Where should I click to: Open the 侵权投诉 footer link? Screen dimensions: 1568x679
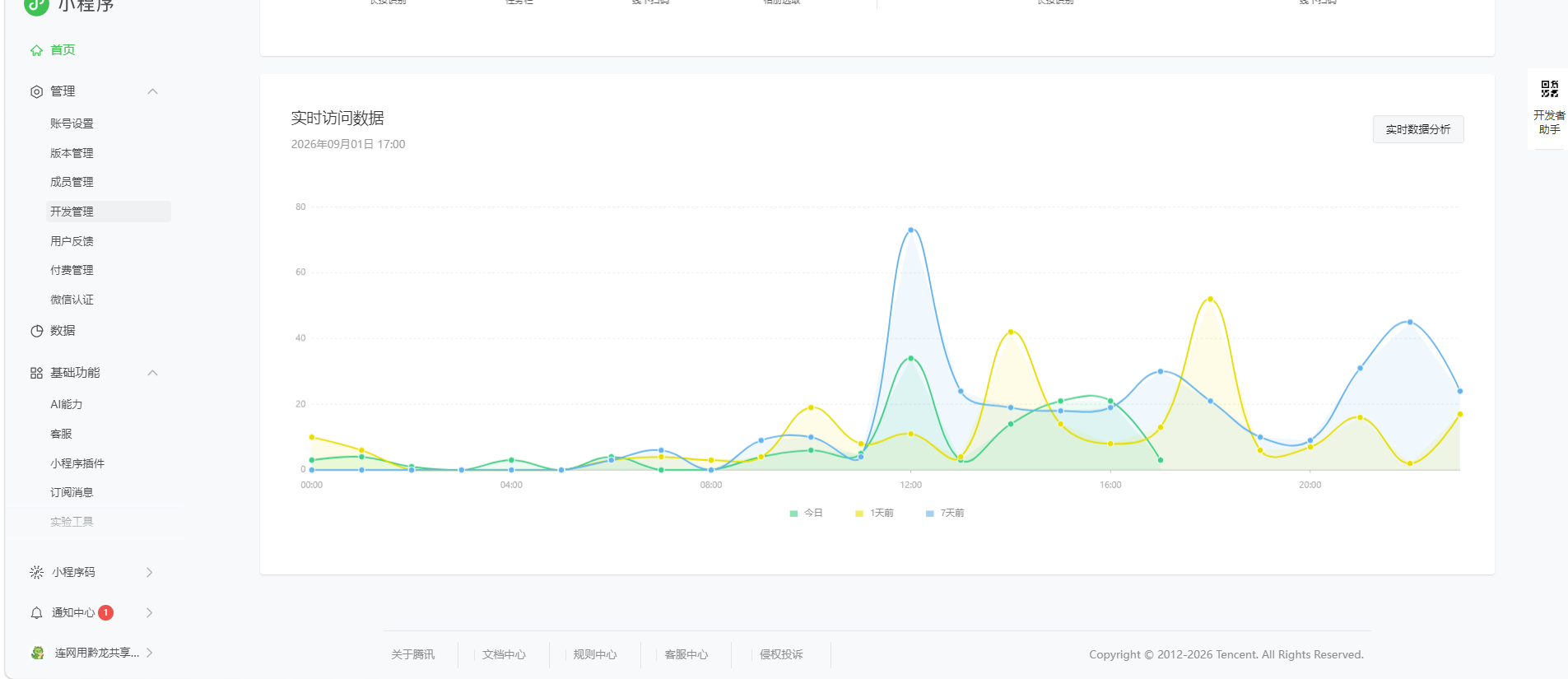pyautogui.click(x=781, y=654)
